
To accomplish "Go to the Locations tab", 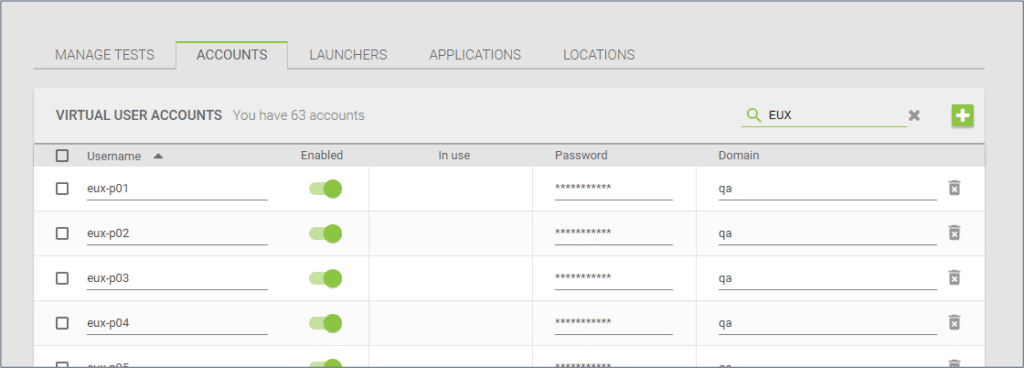I will pos(599,55).
